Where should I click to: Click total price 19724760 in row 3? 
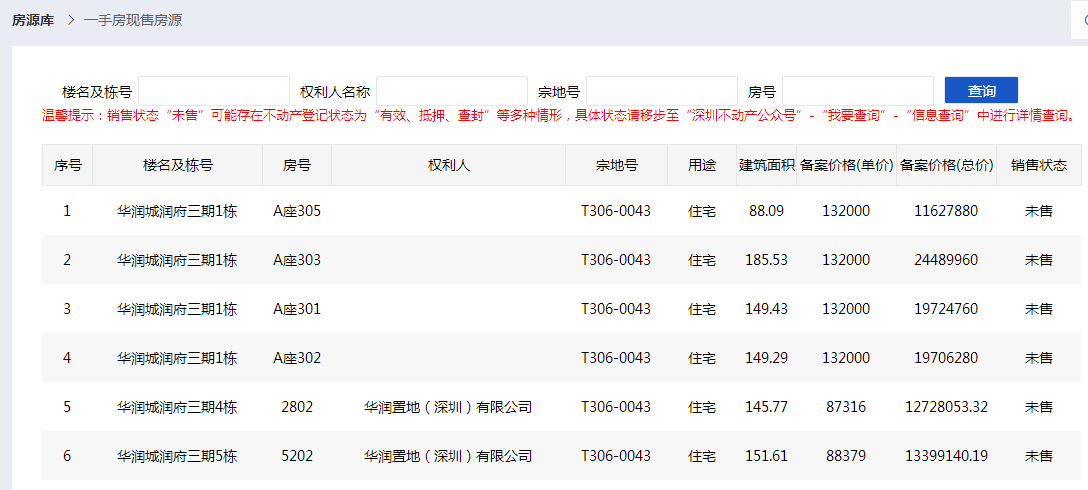coord(946,309)
